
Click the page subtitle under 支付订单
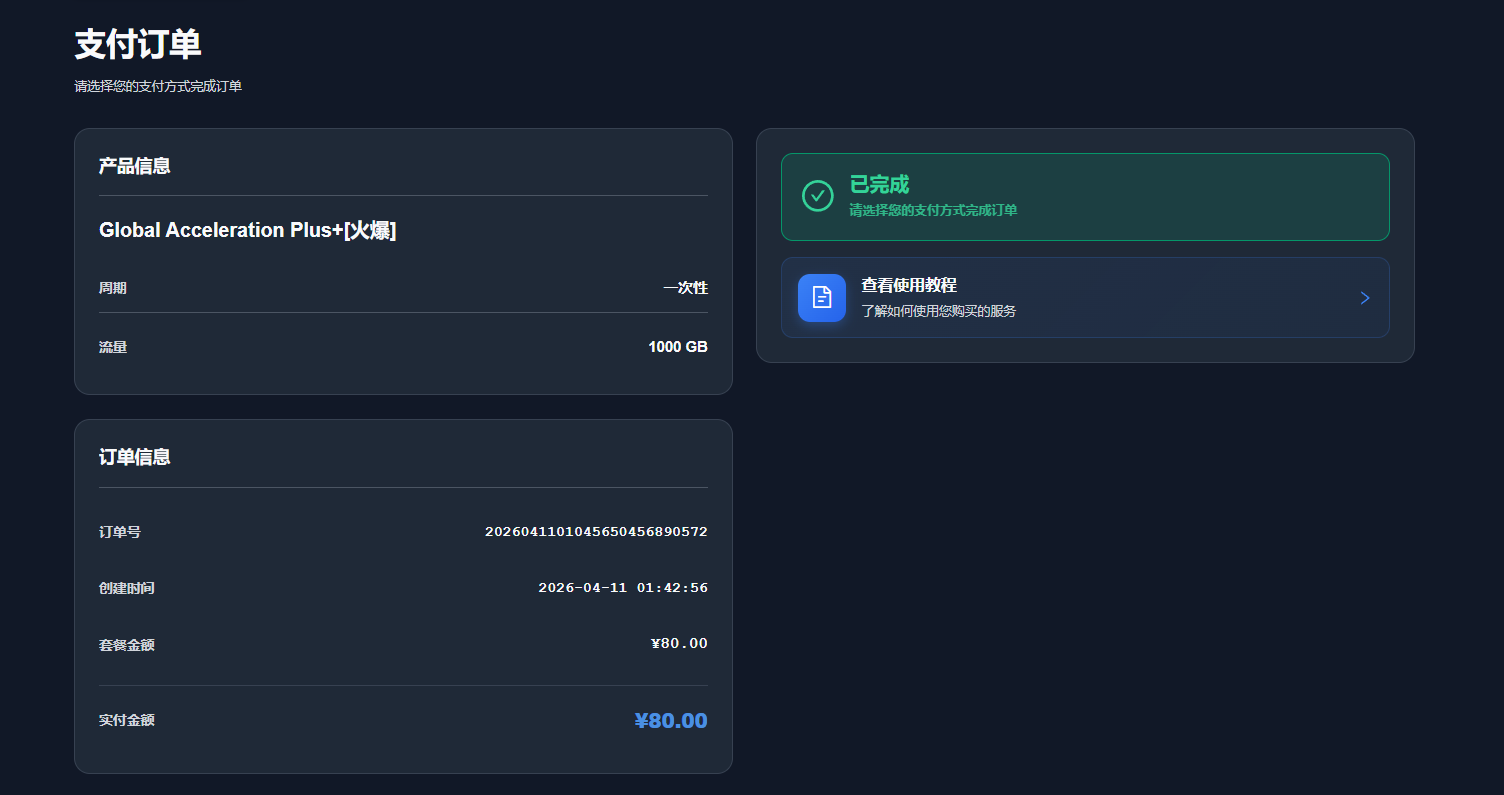tap(158, 87)
